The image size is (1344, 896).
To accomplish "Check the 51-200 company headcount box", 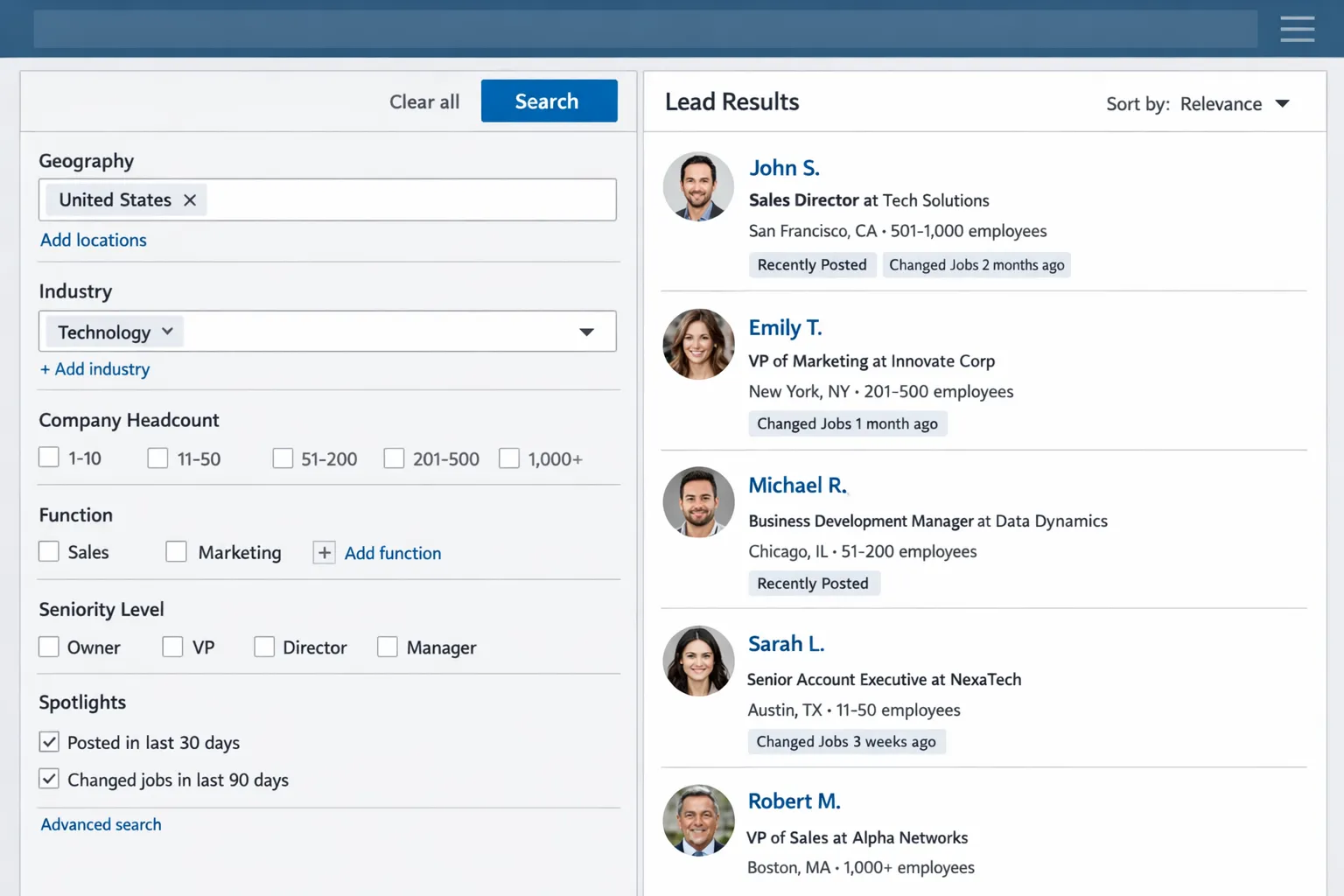I will pyautogui.click(x=283, y=458).
